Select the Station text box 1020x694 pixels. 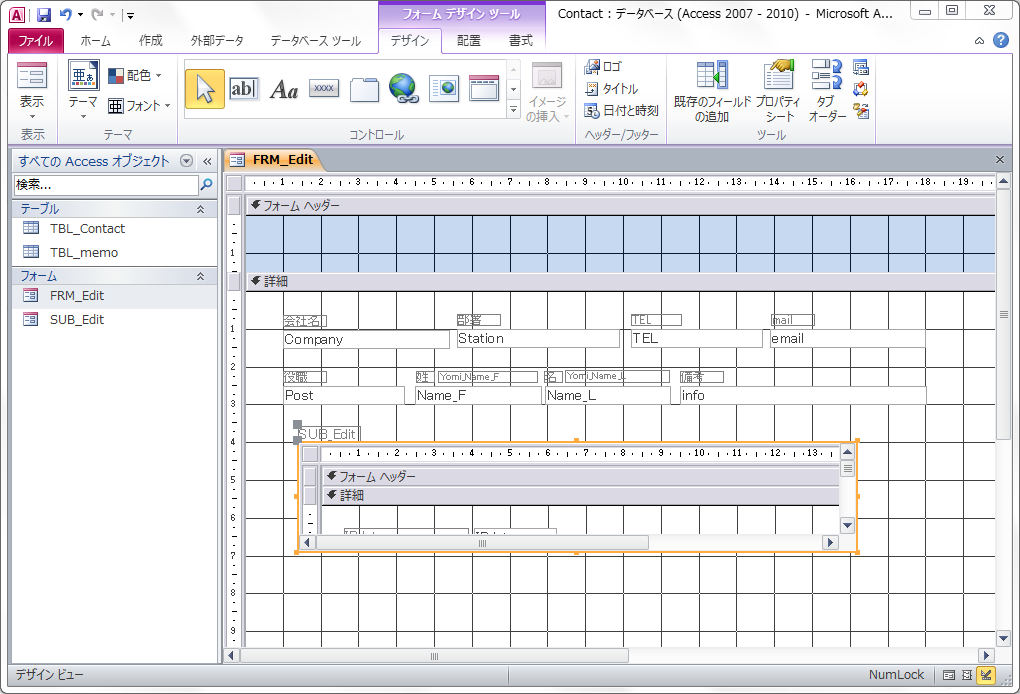(x=538, y=338)
